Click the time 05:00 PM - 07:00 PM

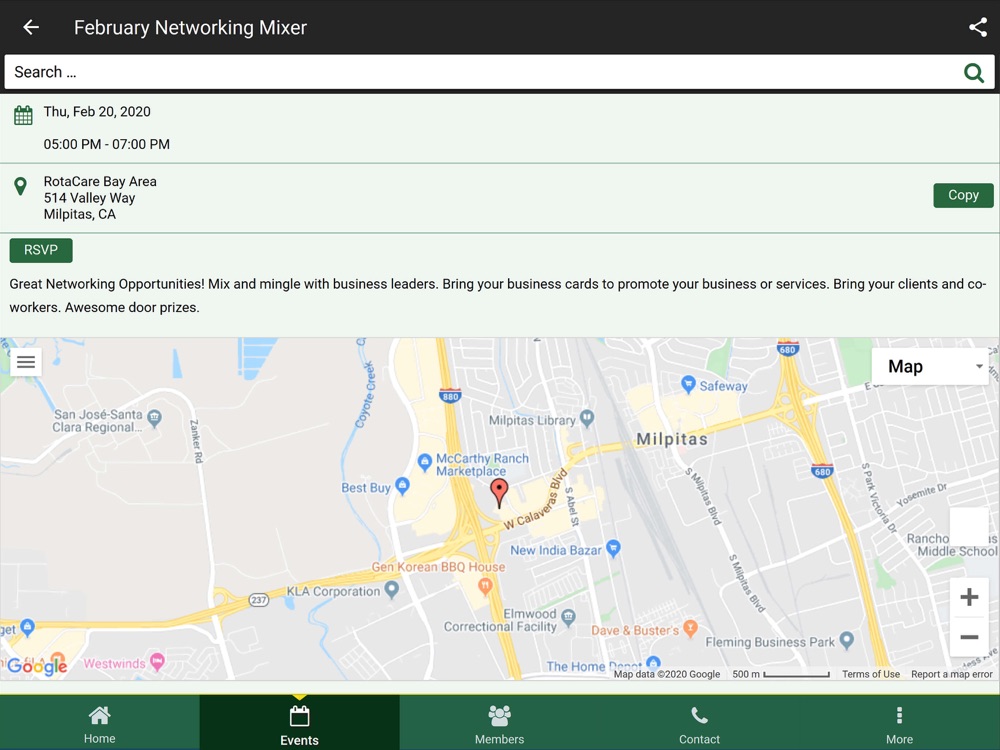point(107,144)
